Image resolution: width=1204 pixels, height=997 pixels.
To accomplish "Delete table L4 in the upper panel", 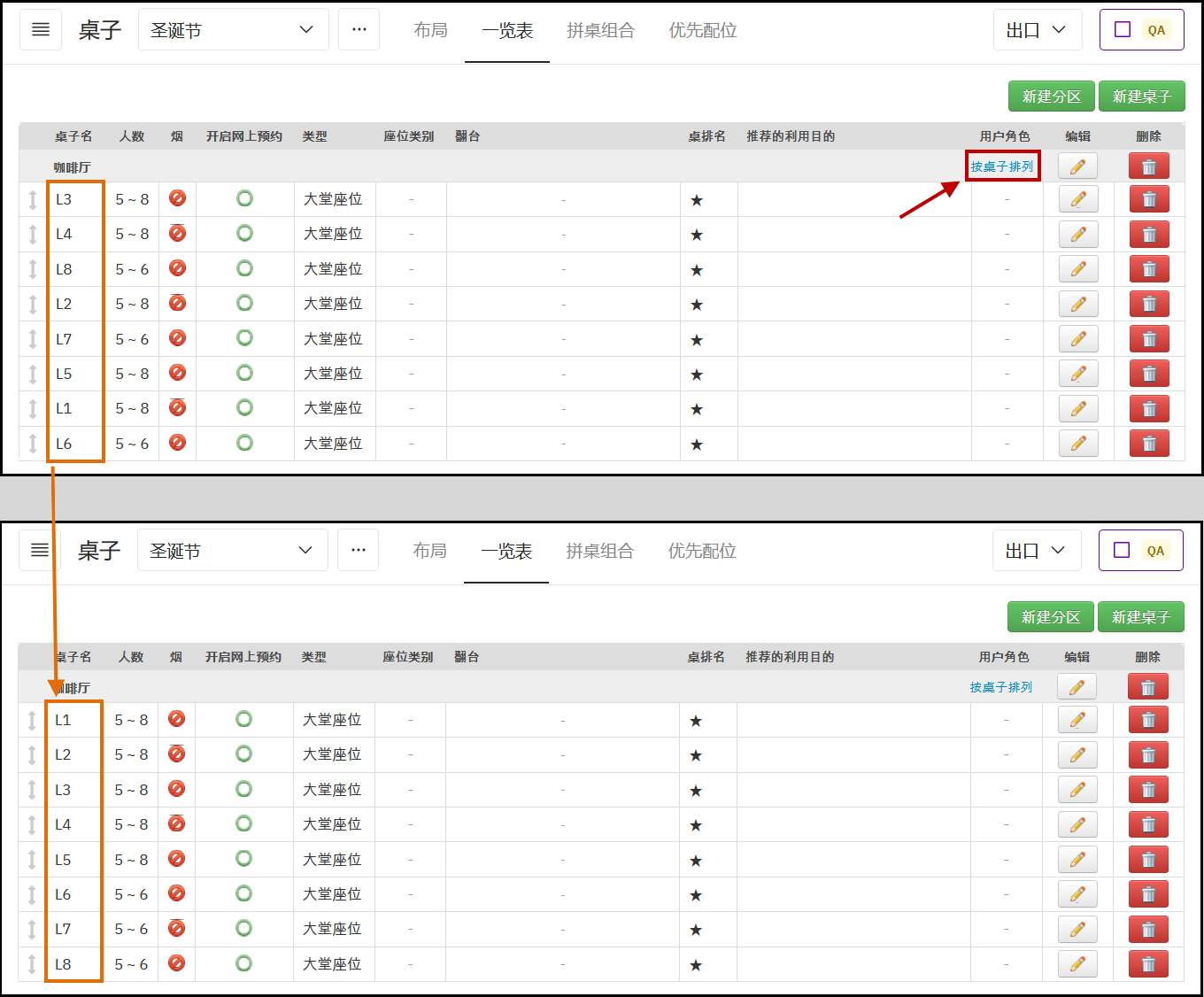I will (x=1149, y=235).
